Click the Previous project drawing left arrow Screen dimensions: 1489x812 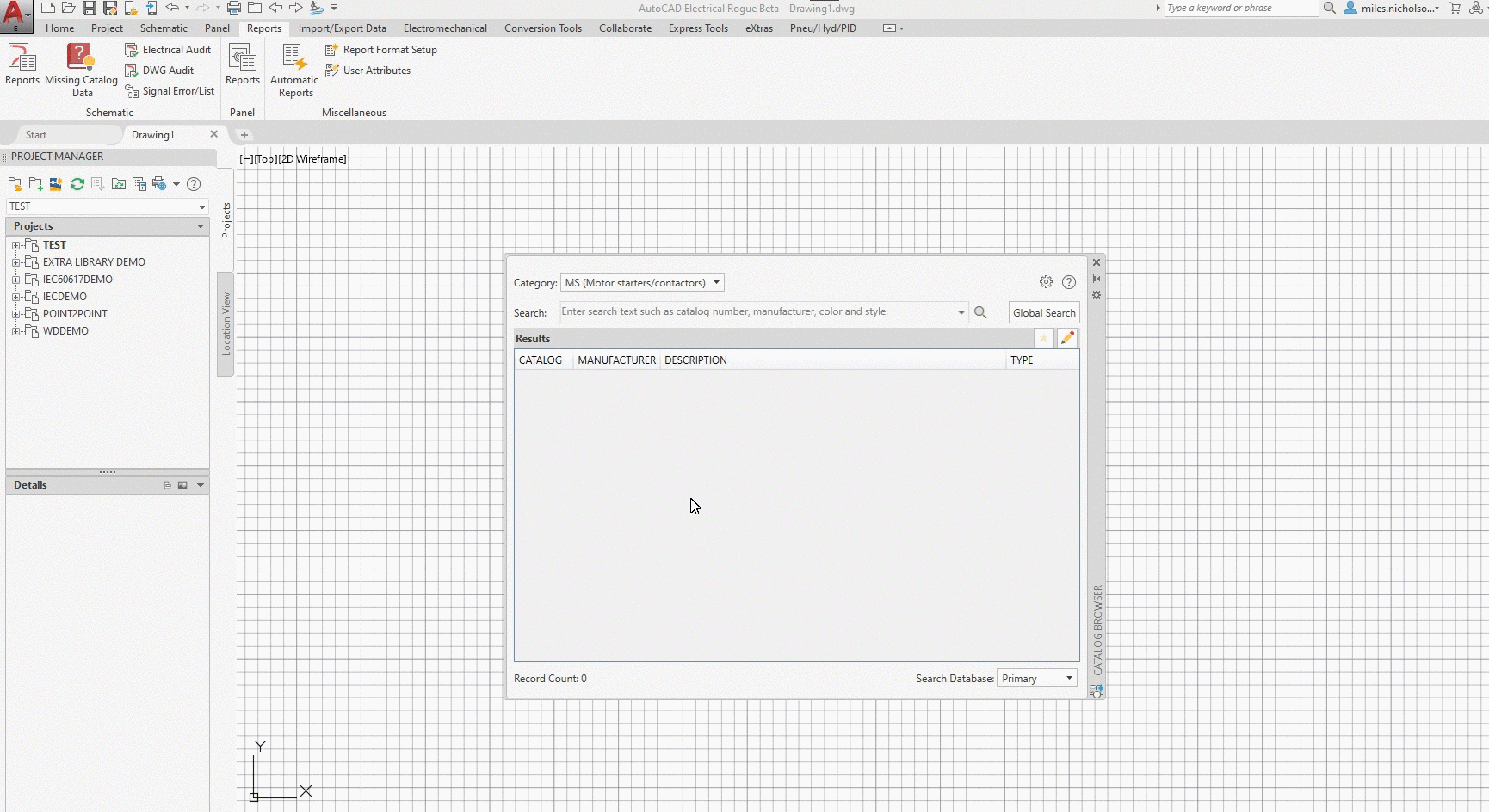(275, 8)
